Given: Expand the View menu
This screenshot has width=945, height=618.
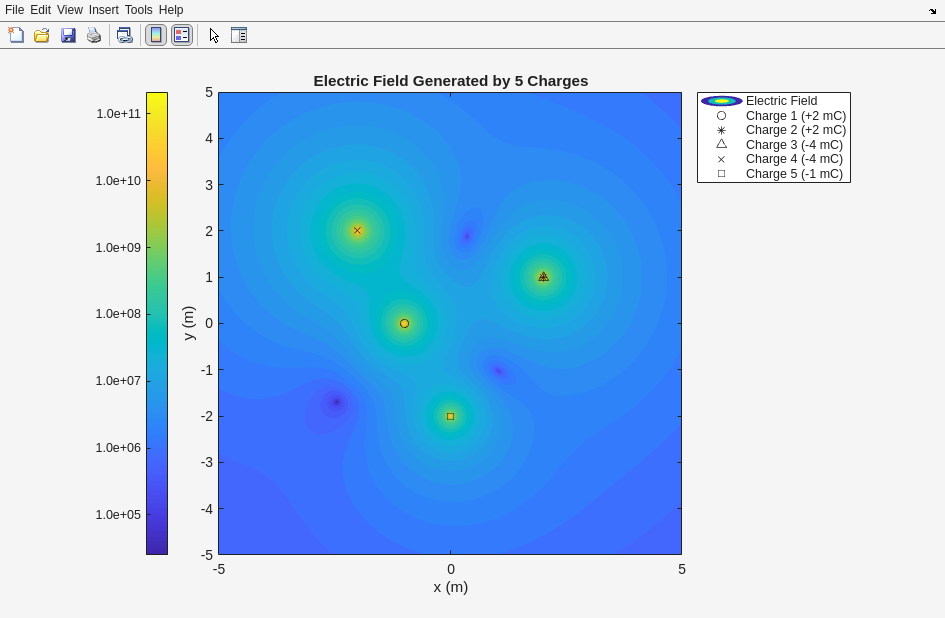Looking at the screenshot, I should click(70, 10).
